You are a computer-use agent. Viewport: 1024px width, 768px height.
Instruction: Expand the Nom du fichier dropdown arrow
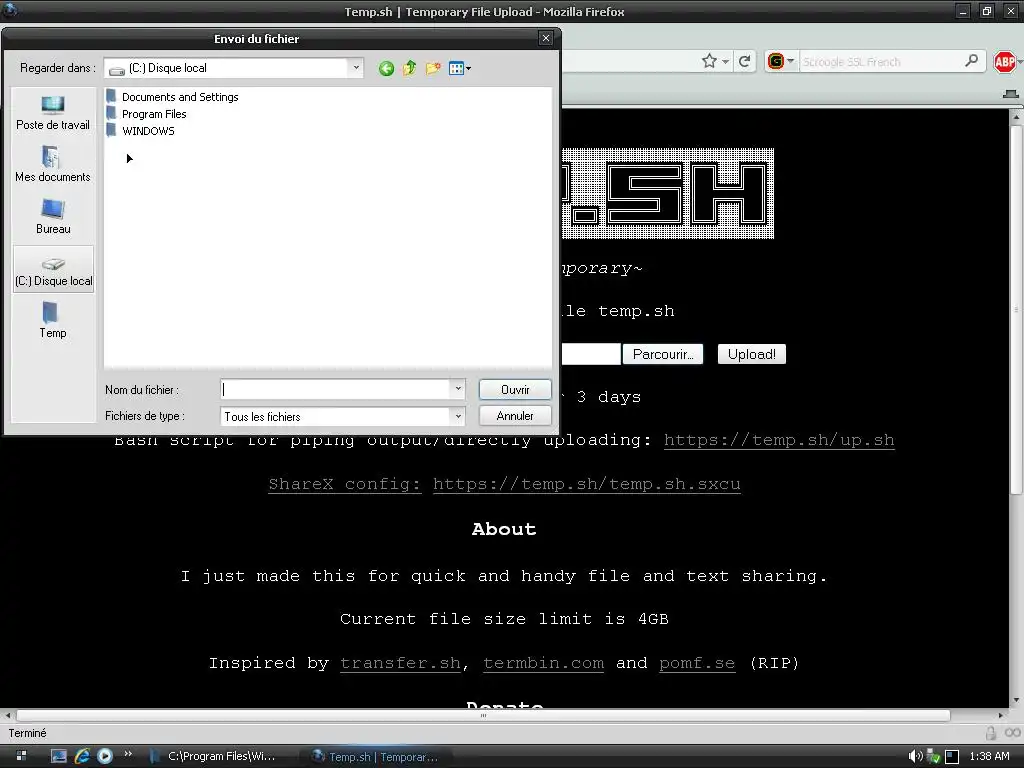coord(458,389)
